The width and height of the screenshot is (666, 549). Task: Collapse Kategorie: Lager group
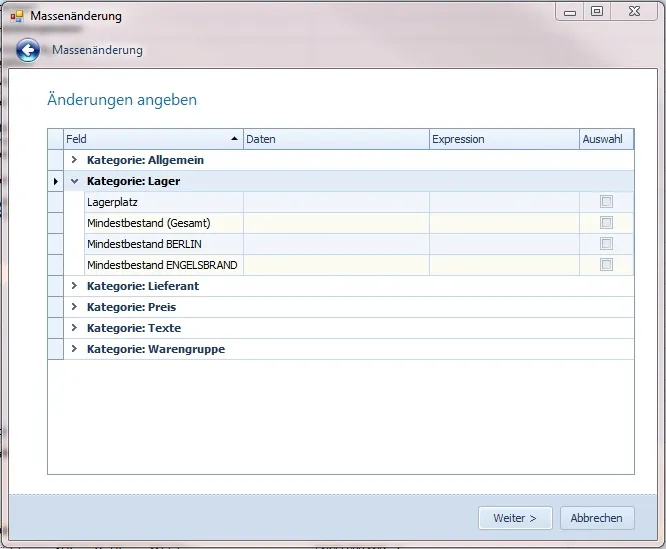[74, 181]
